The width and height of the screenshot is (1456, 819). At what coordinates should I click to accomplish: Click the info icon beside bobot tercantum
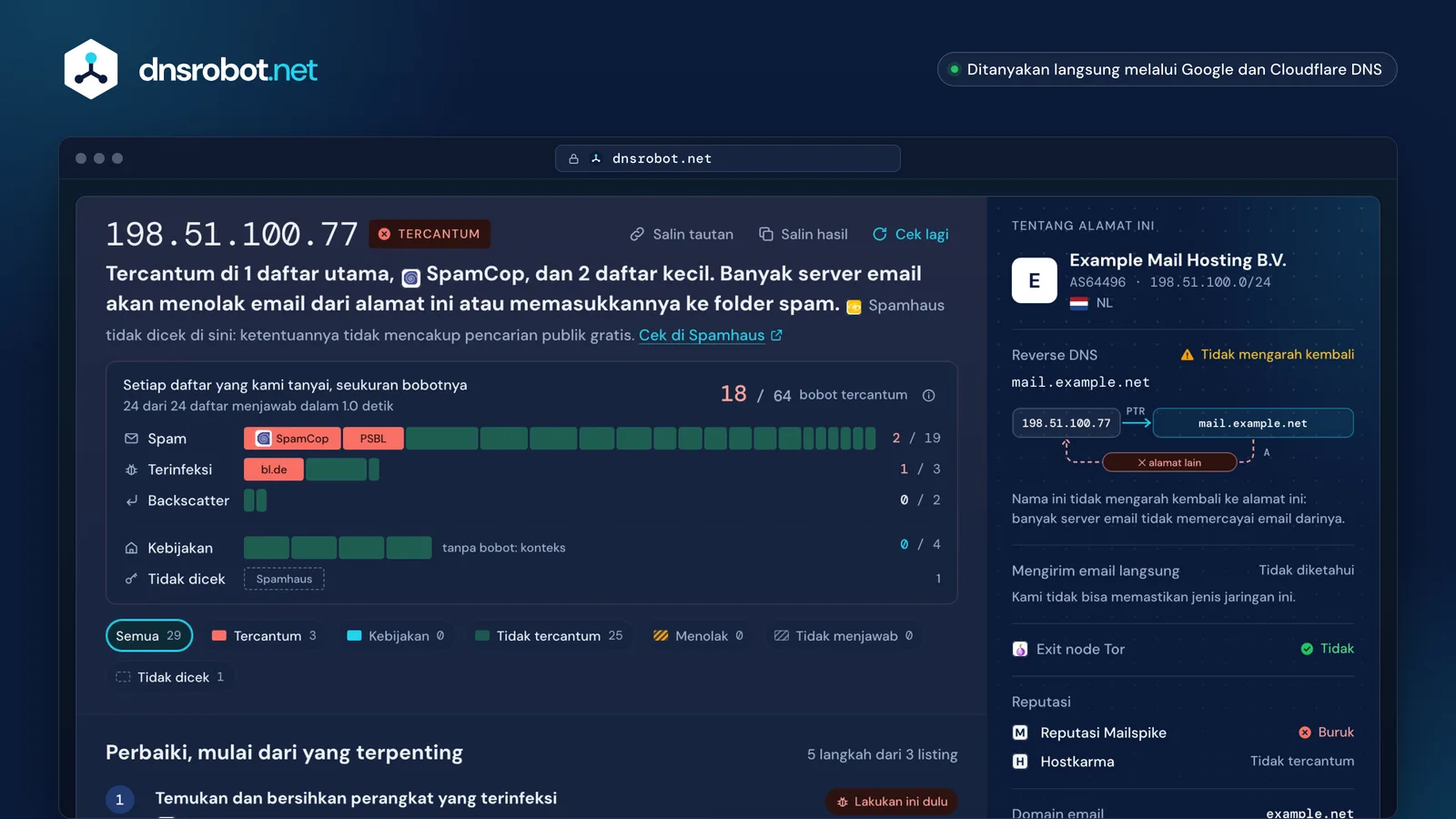point(928,395)
